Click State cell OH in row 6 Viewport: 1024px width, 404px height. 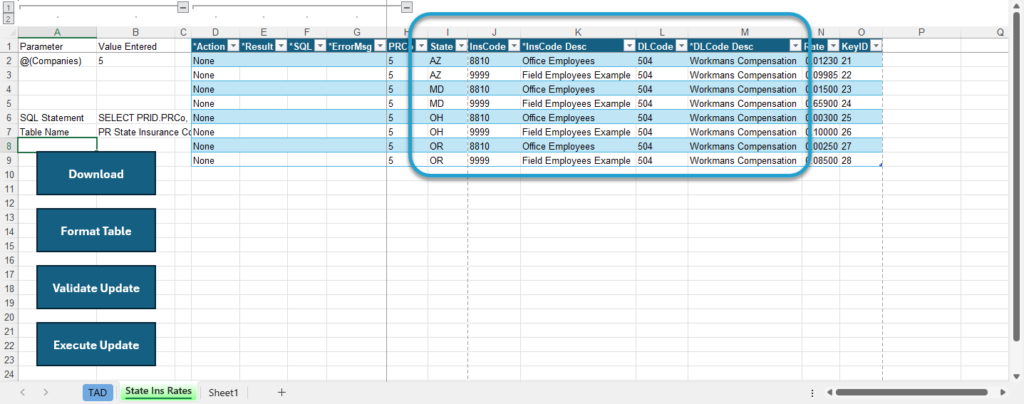point(447,117)
